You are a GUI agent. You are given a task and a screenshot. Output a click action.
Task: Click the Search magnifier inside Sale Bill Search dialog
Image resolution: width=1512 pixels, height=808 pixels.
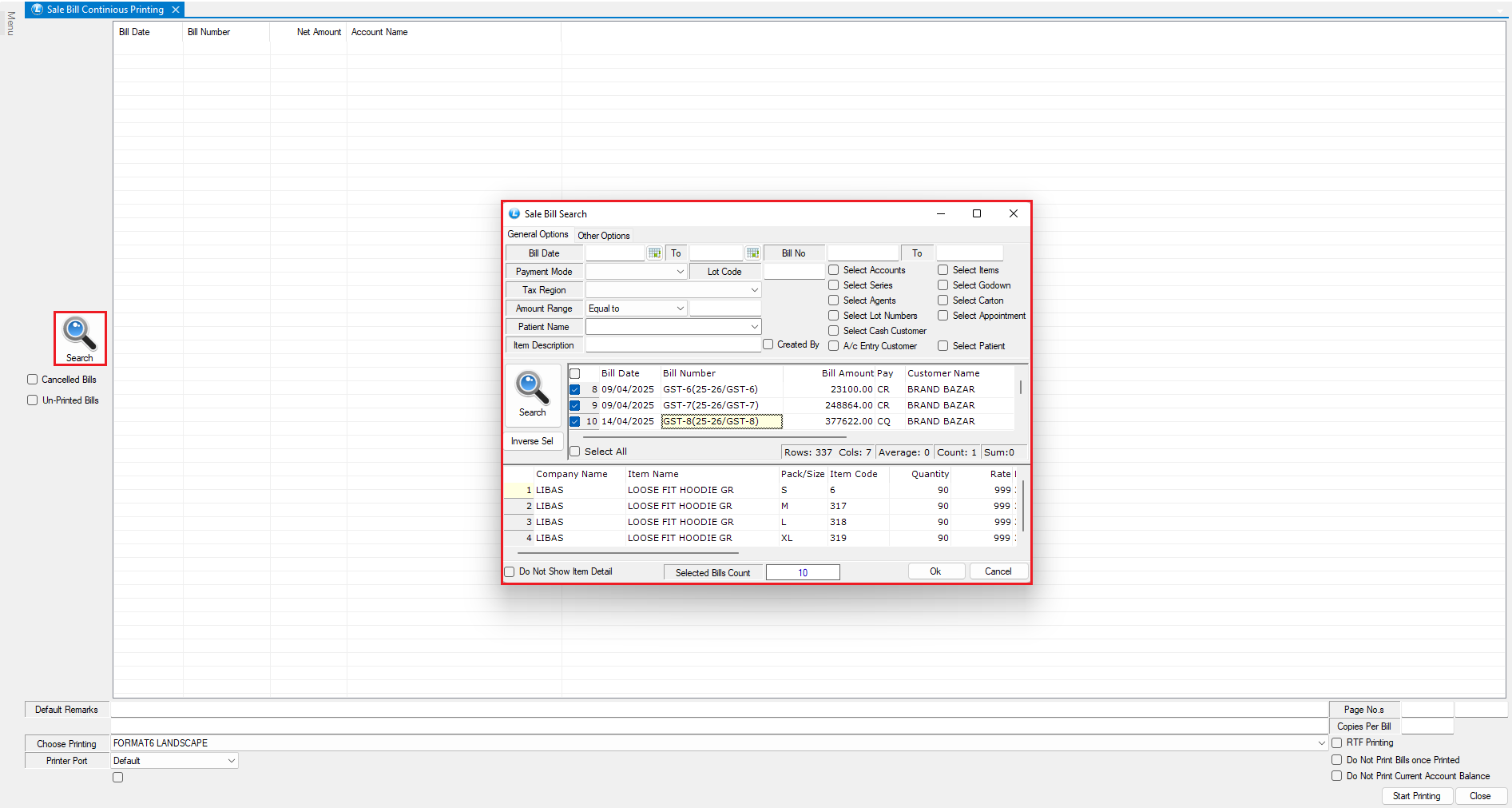[x=532, y=394]
